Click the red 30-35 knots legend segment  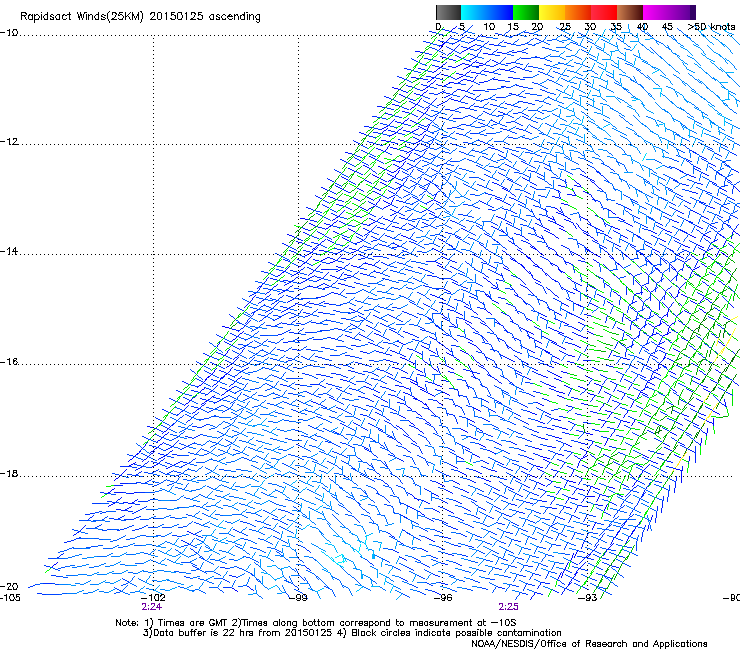[604, 12]
